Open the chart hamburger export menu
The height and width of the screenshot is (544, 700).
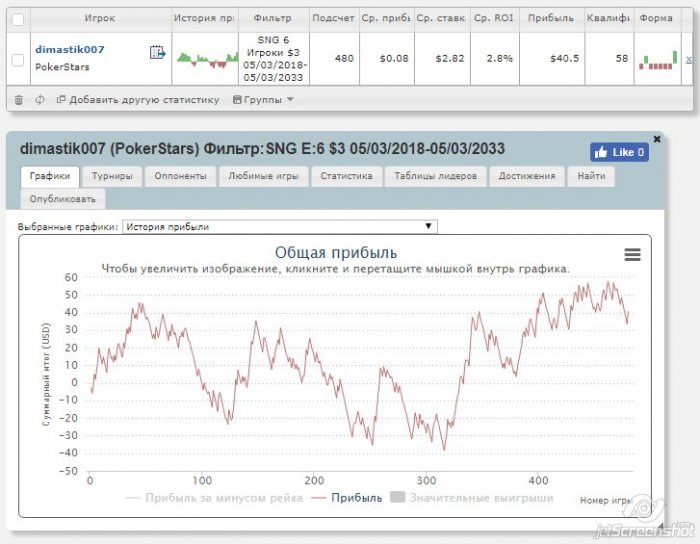[632, 254]
